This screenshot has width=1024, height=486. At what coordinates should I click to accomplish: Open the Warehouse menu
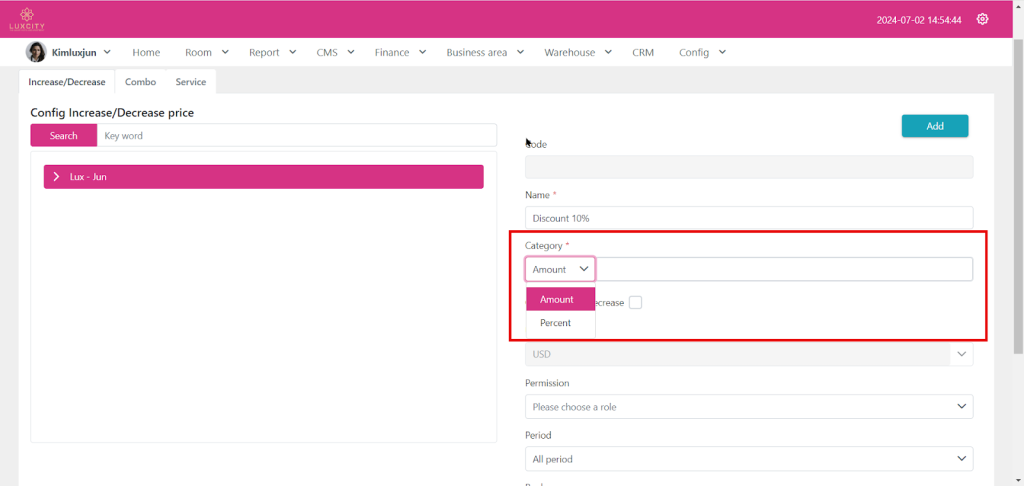(576, 52)
